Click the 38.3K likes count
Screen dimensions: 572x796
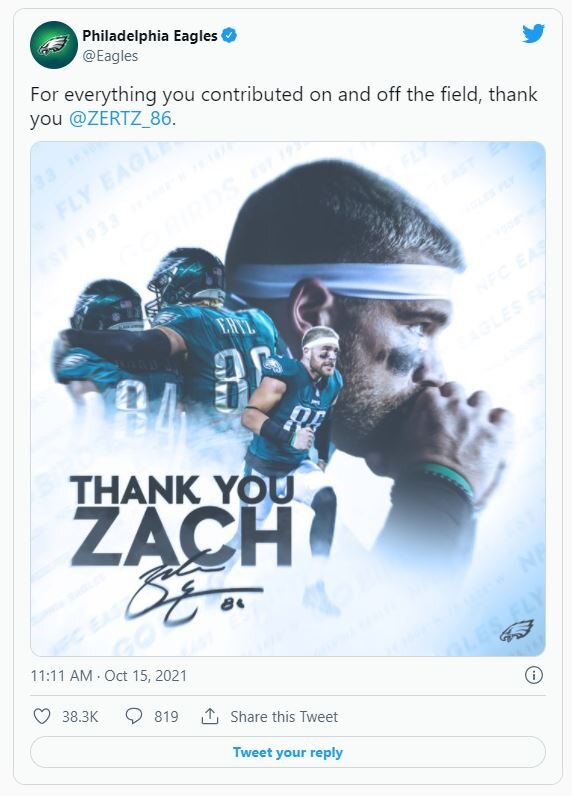click(80, 716)
